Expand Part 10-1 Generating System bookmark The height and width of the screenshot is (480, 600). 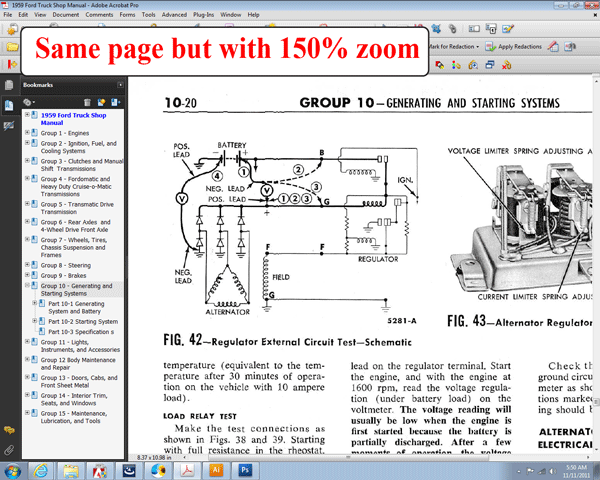coord(35,303)
